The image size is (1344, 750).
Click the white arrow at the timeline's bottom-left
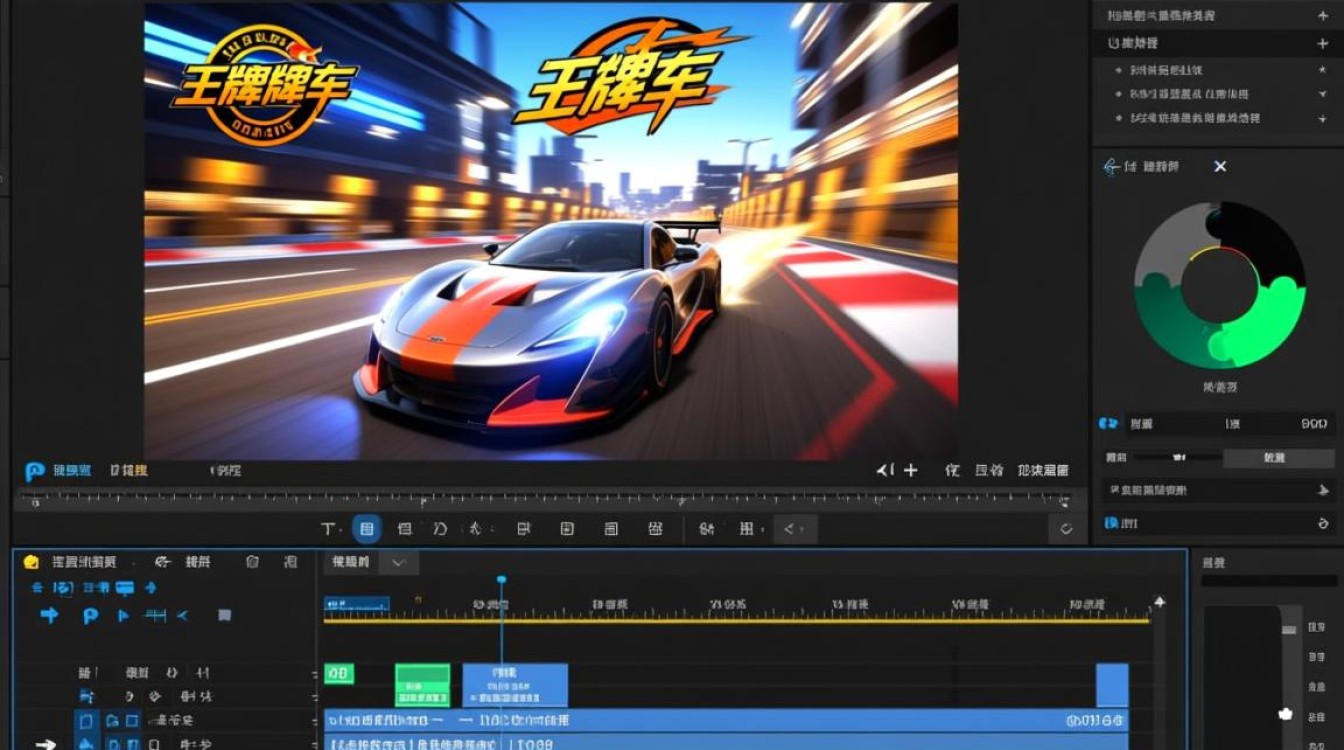pos(47,743)
